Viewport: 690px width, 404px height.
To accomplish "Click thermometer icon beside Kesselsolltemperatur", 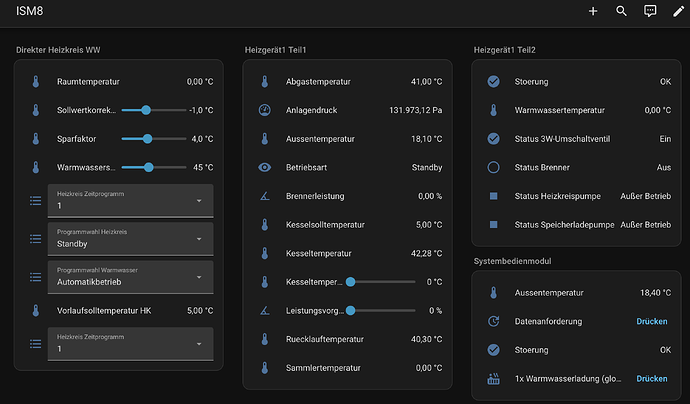I will pos(264,224).
